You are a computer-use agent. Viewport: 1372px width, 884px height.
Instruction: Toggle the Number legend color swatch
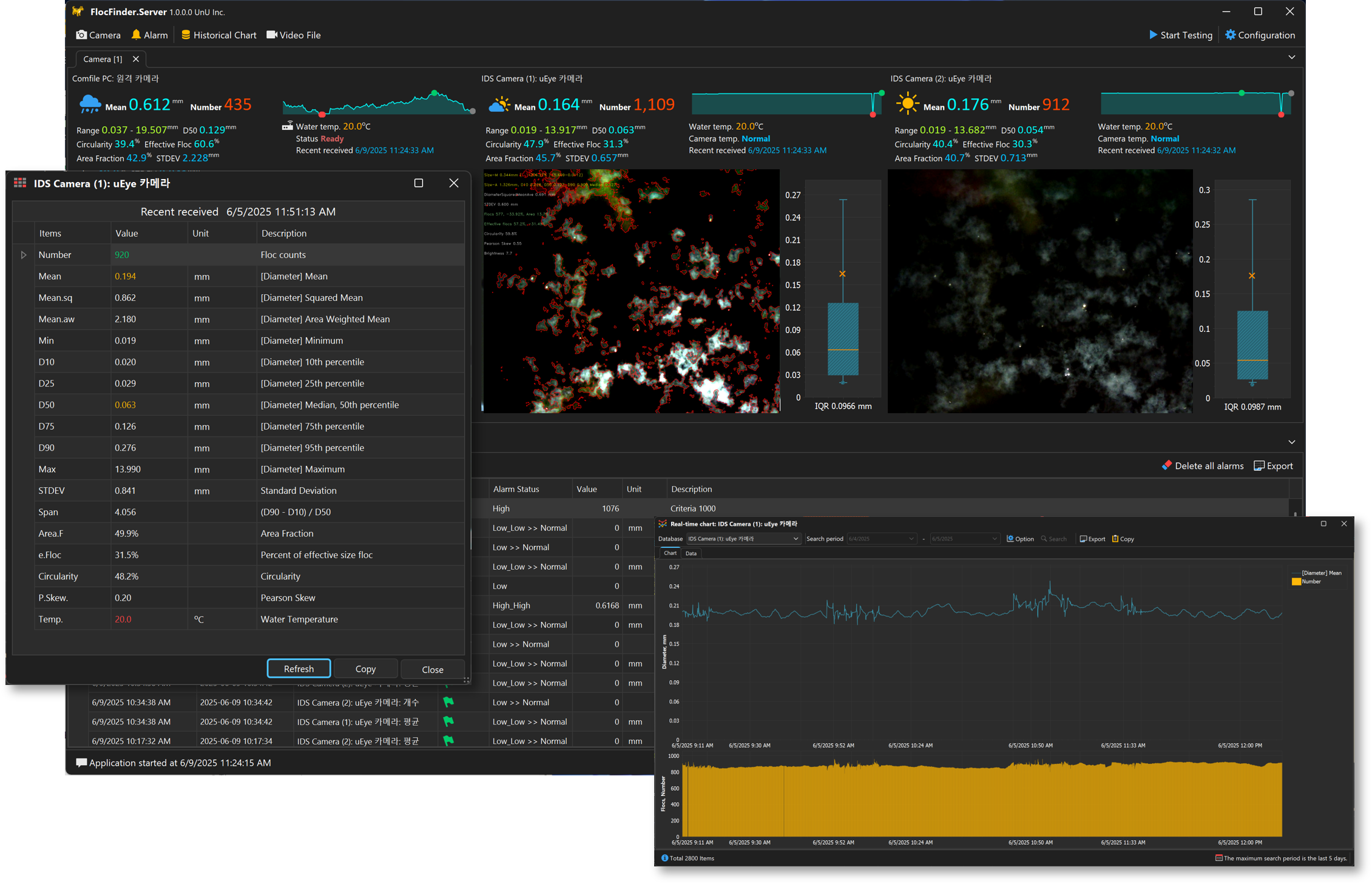(x=1296, y=582)
